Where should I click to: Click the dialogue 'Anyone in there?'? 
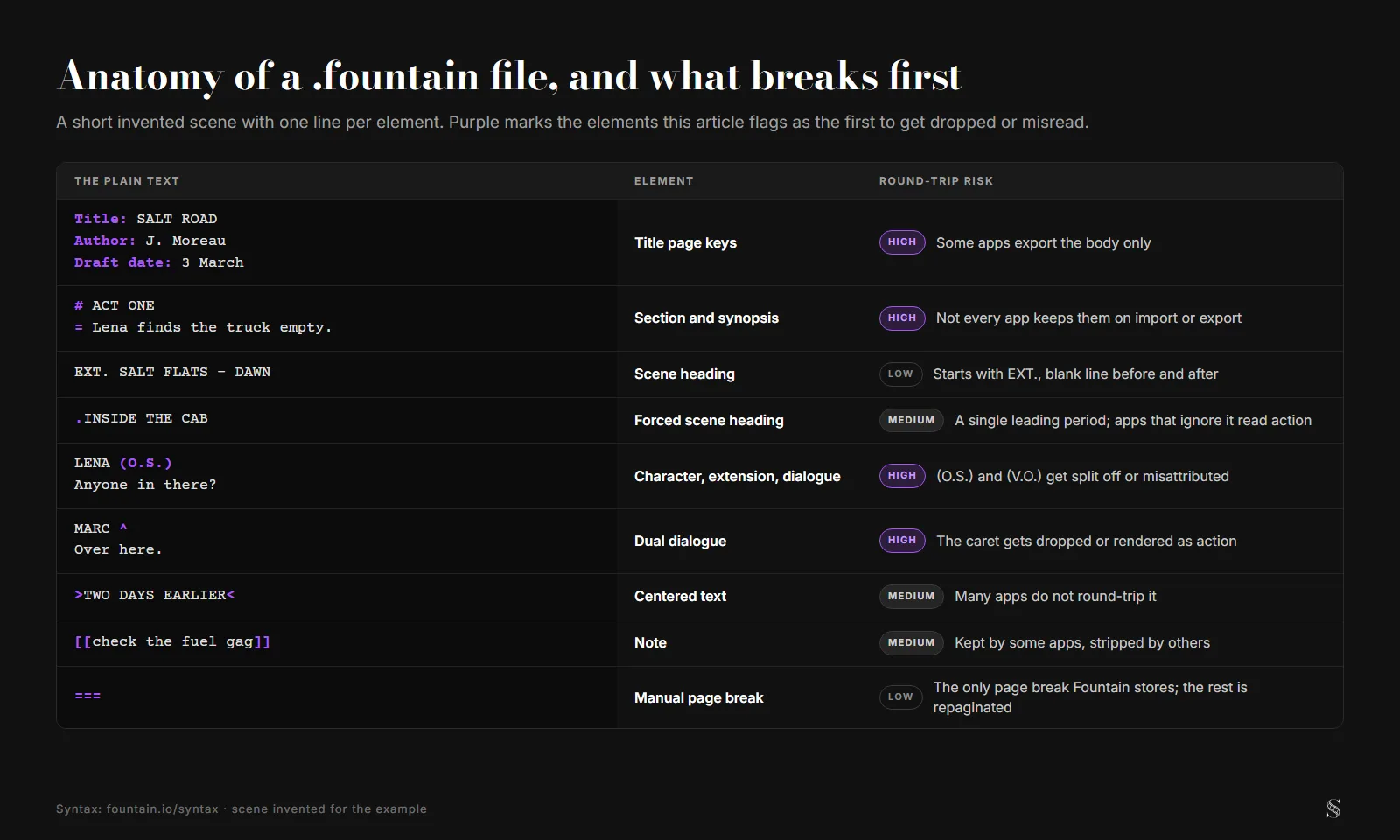click(x=145, y=485)
